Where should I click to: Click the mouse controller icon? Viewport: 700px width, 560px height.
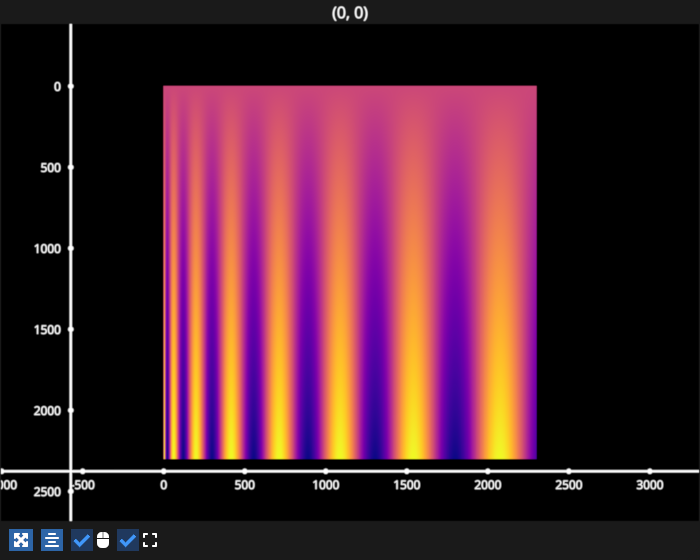coord(102,540)
